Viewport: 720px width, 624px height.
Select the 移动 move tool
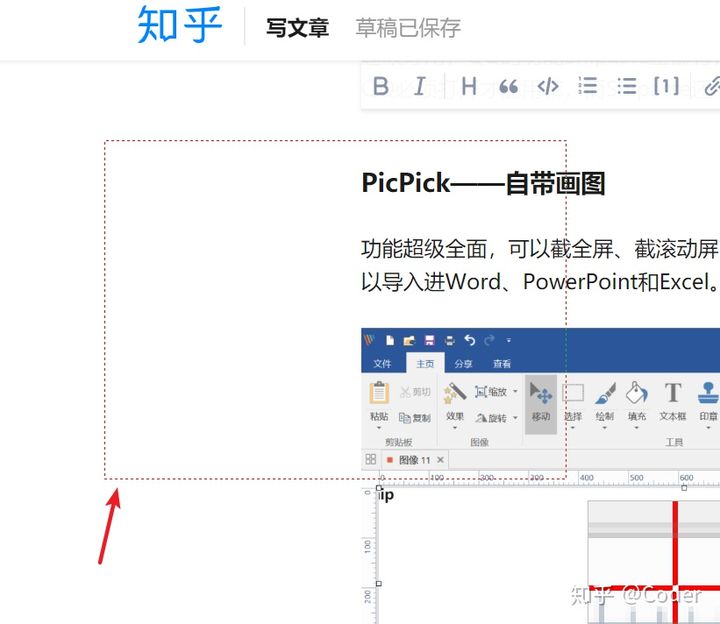coord(541,404)
